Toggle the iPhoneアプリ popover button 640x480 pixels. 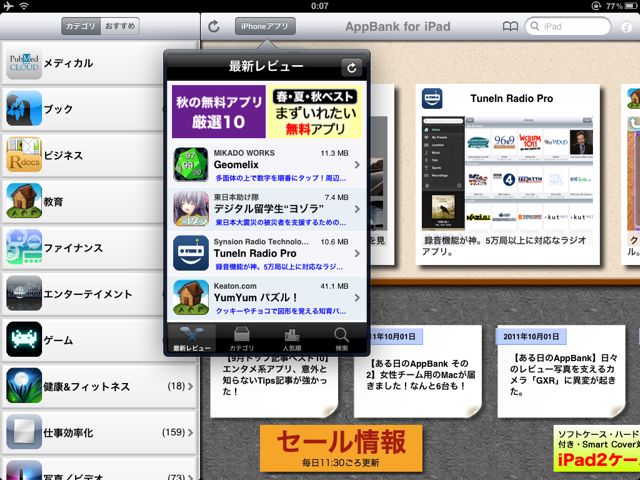[x=265, y=27]
